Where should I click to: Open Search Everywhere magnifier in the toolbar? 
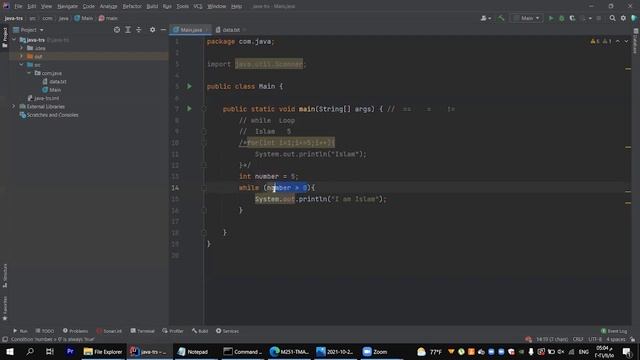612,18
